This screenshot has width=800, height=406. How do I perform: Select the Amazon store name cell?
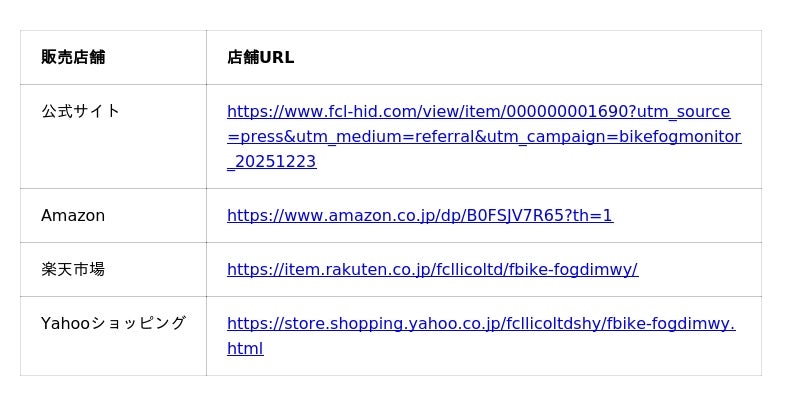tap(73, 215)
